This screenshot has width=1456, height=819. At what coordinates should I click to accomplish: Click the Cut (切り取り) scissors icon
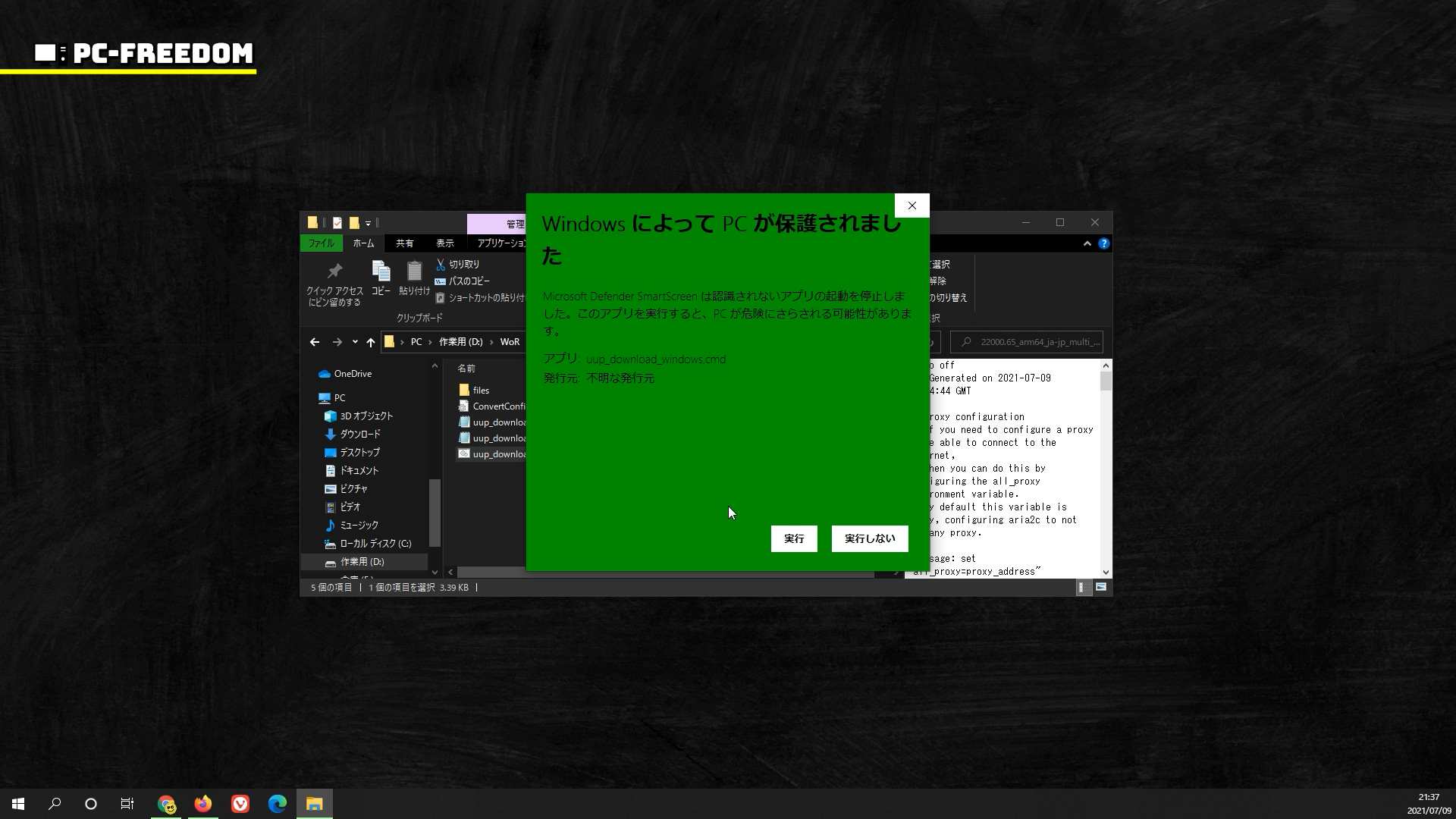click(441, 264)
